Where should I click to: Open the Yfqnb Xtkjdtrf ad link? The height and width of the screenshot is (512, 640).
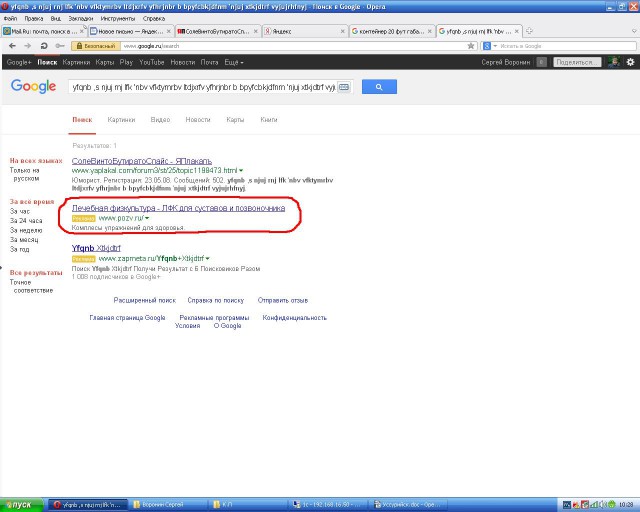tap(96, 248)
